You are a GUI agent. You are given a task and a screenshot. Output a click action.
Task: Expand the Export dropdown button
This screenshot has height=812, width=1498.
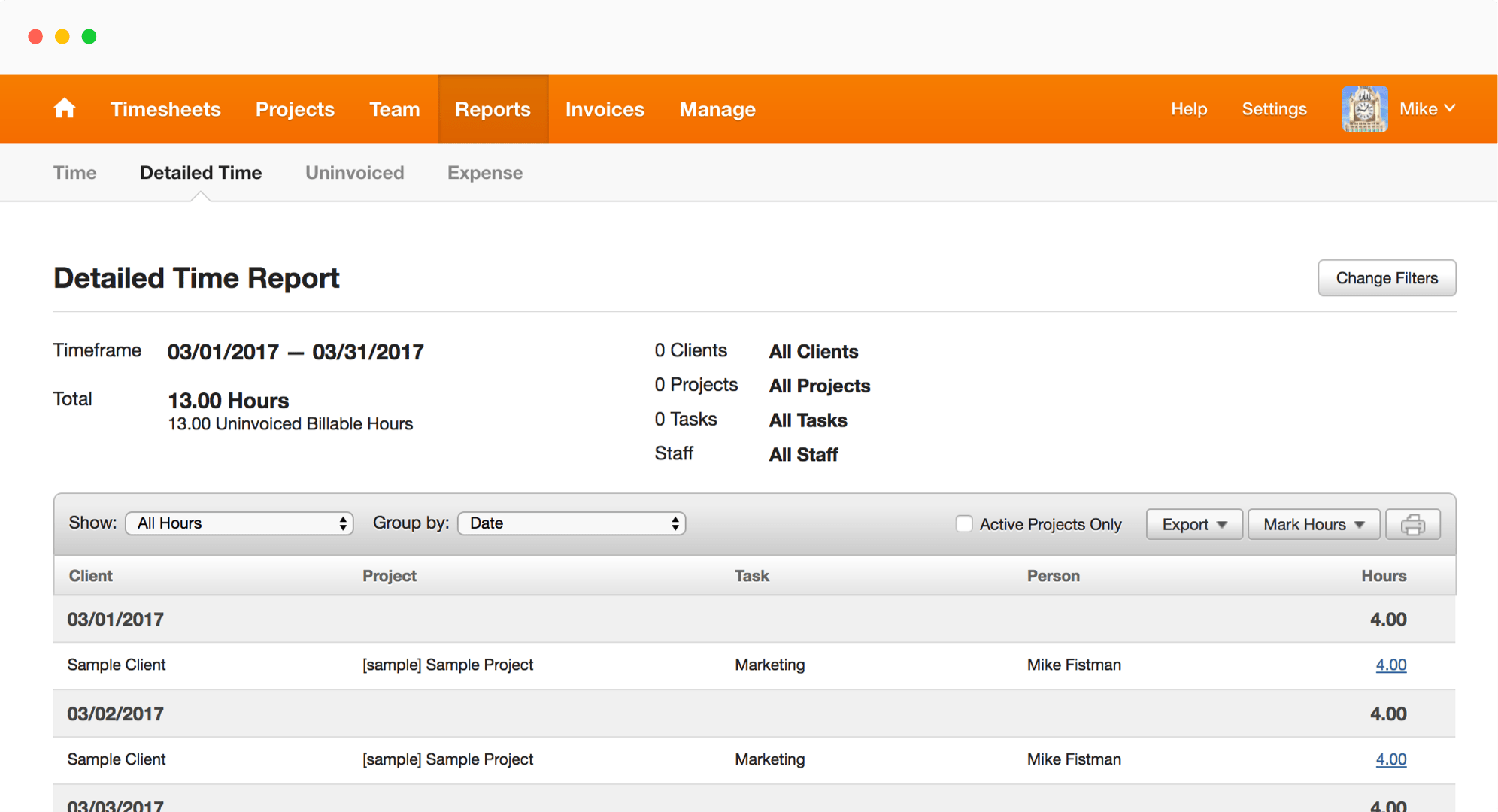tap(1193, 524)
